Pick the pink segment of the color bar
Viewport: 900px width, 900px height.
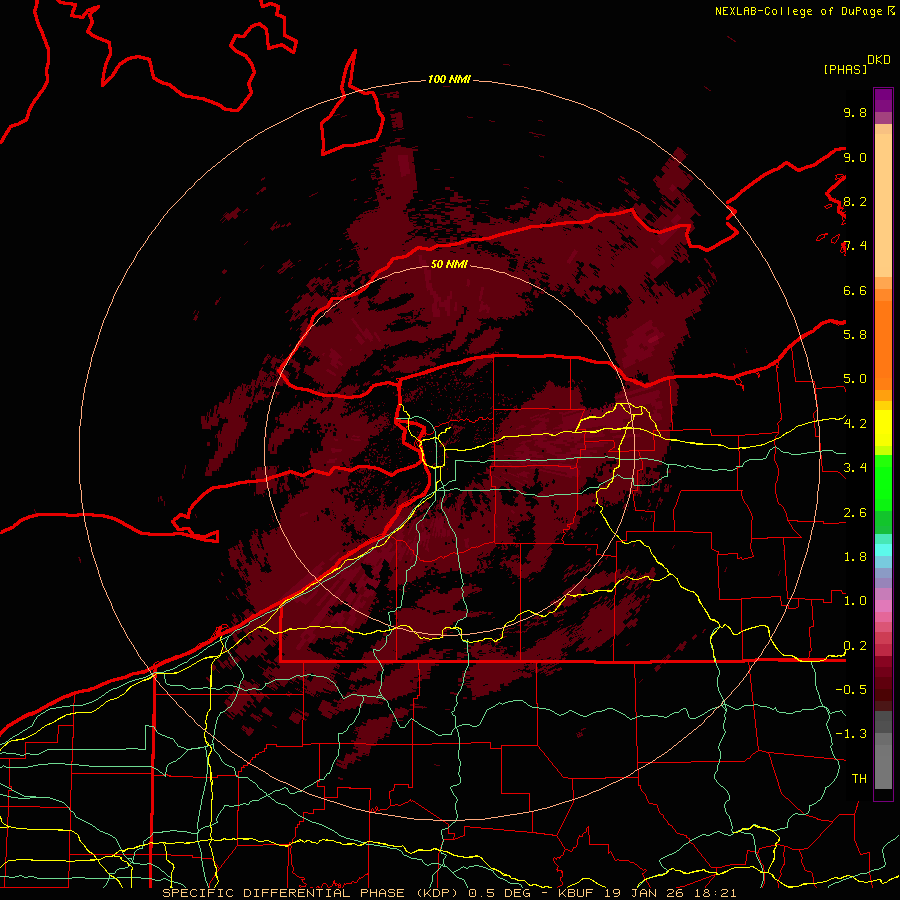[x=883, y=606]
